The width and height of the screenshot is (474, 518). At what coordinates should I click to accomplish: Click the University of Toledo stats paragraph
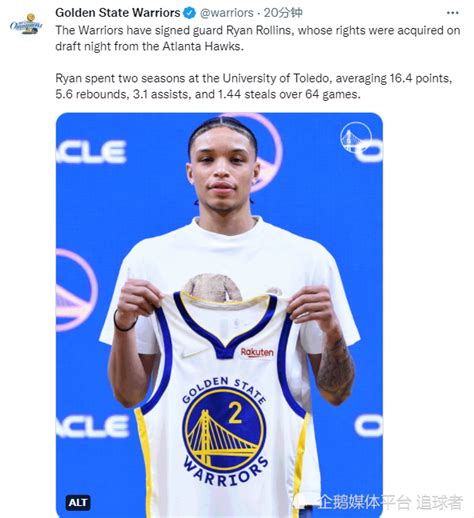pyautogui.click(x=254, y=86)
